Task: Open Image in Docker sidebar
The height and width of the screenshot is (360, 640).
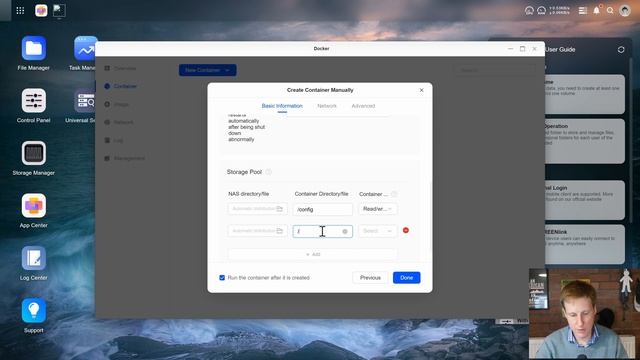Action: point(121,104)
